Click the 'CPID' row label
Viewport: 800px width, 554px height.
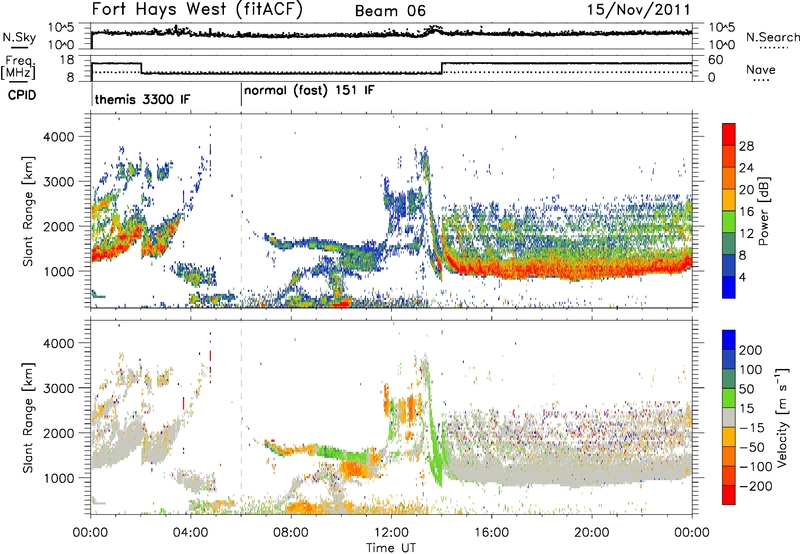point(22,95)
